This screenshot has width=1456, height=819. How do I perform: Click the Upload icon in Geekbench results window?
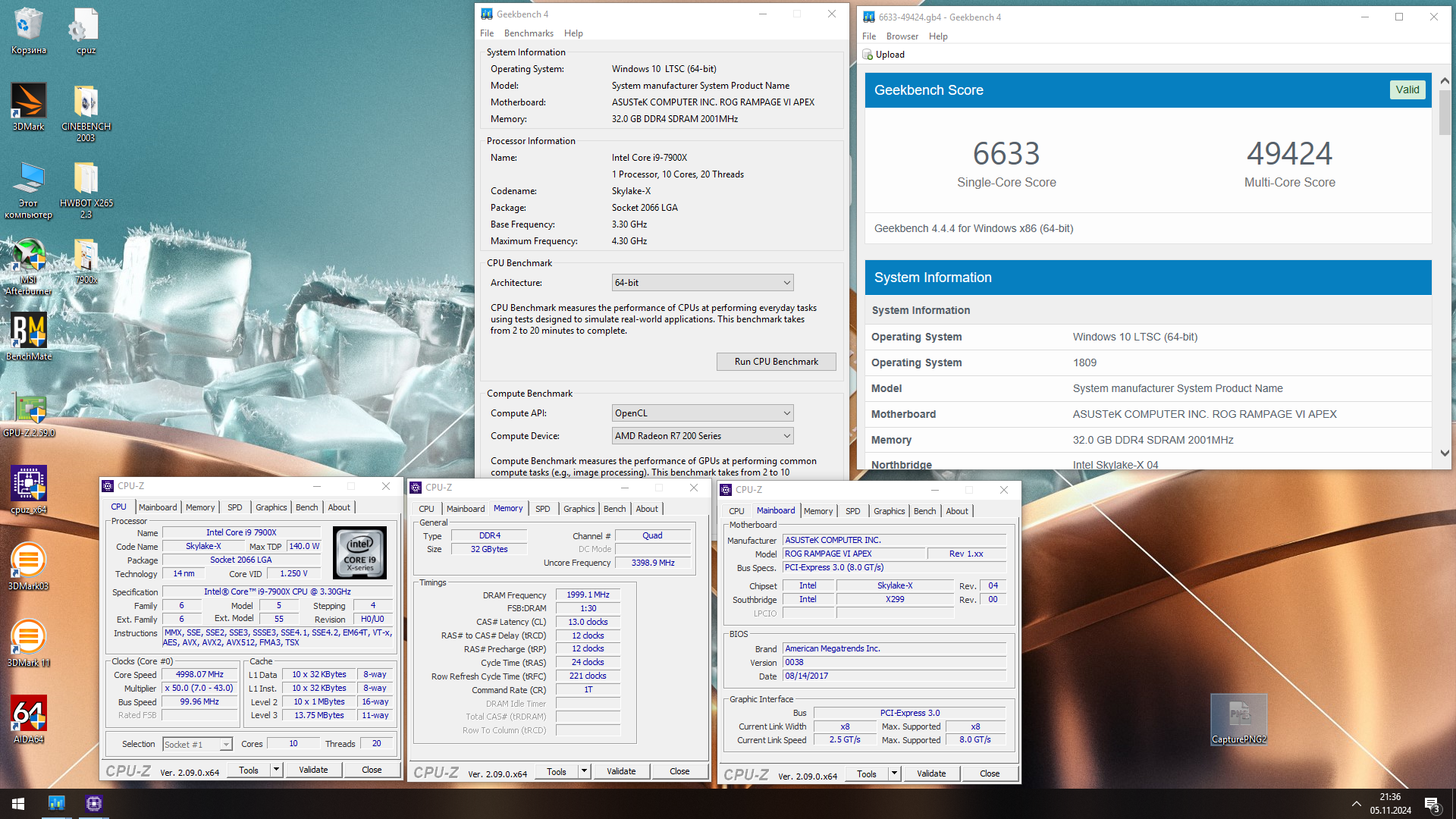[868, 55]
